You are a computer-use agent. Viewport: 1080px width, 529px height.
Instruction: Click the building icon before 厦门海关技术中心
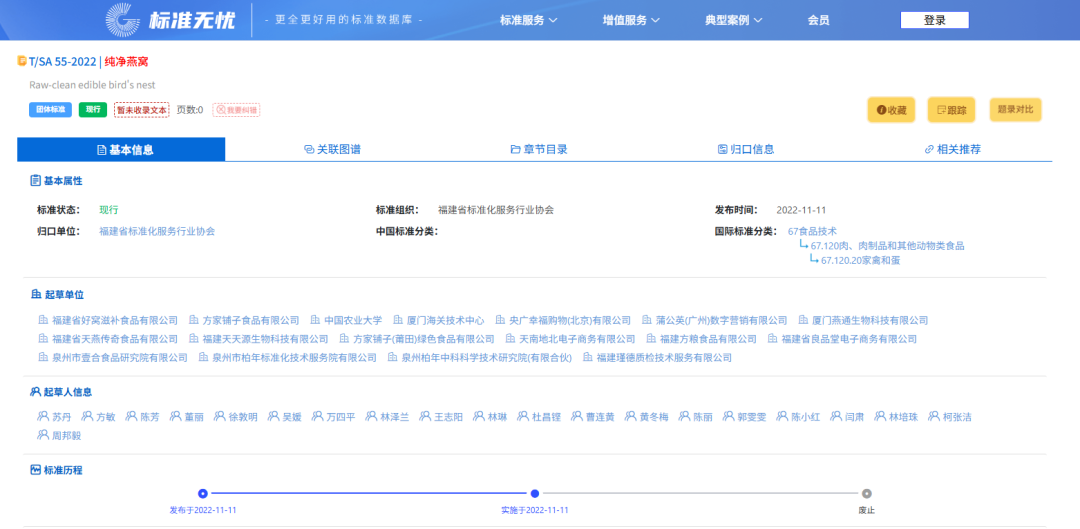tap(398, 320)
